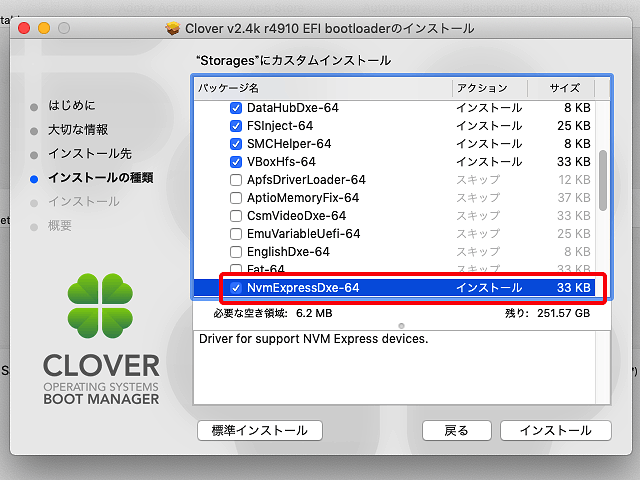The image size is (640, 480).
Task: Uncheck the VBoxHfs-64 checkbox
Action: click(x=236, y=162)
